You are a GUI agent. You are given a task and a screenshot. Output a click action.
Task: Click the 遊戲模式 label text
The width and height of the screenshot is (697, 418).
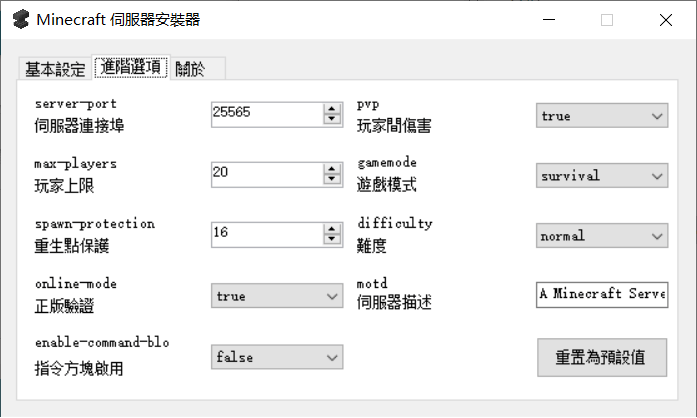(x=386, y=184)
